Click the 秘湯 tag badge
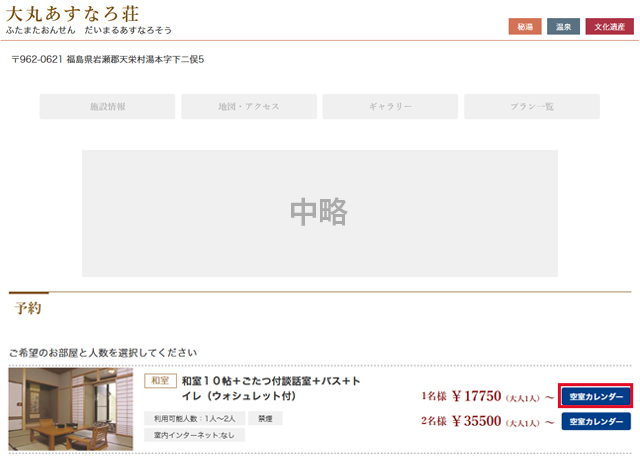640x470 pixels. click(524, 27)
